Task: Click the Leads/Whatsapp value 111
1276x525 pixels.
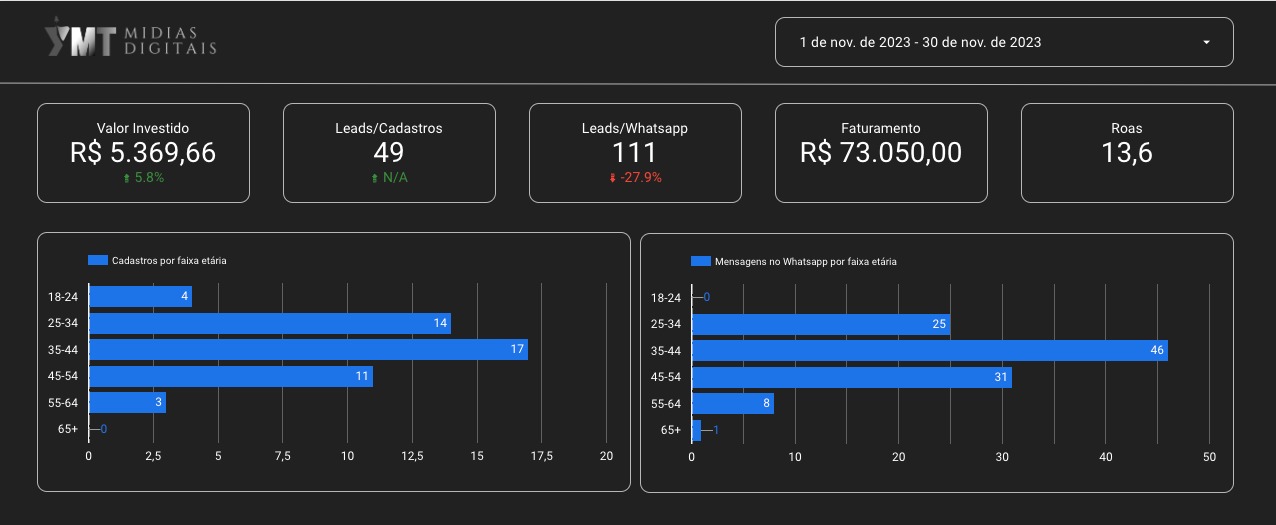Action: tap(634, 152)
